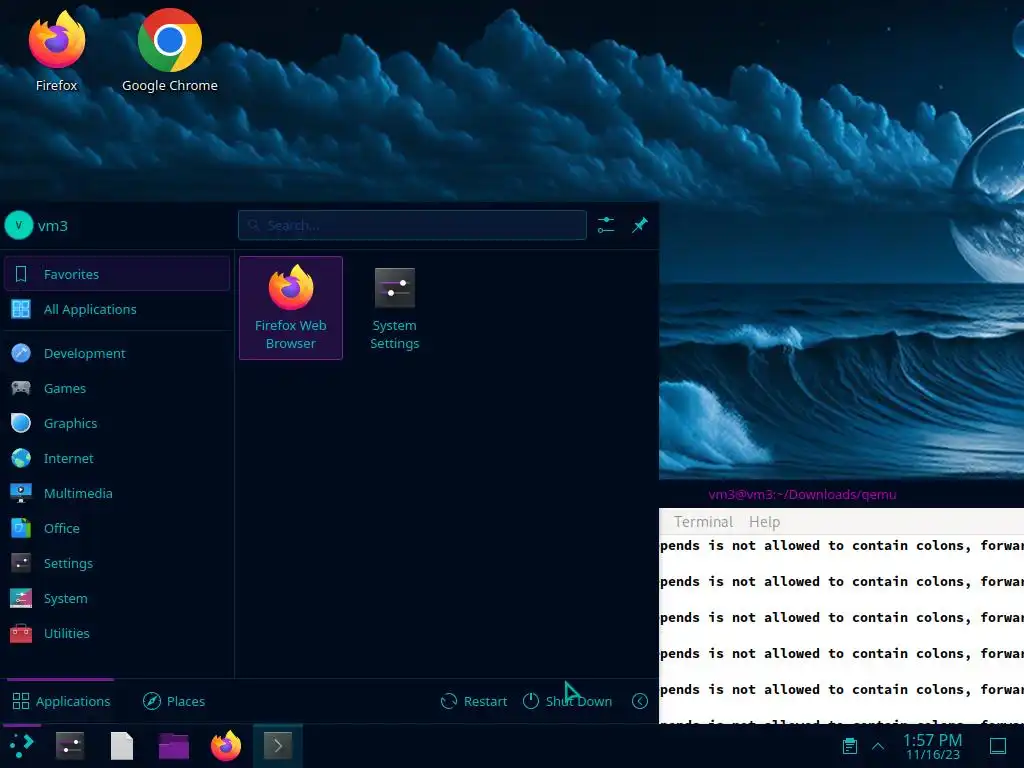Open the Settings category

point(117,564)
